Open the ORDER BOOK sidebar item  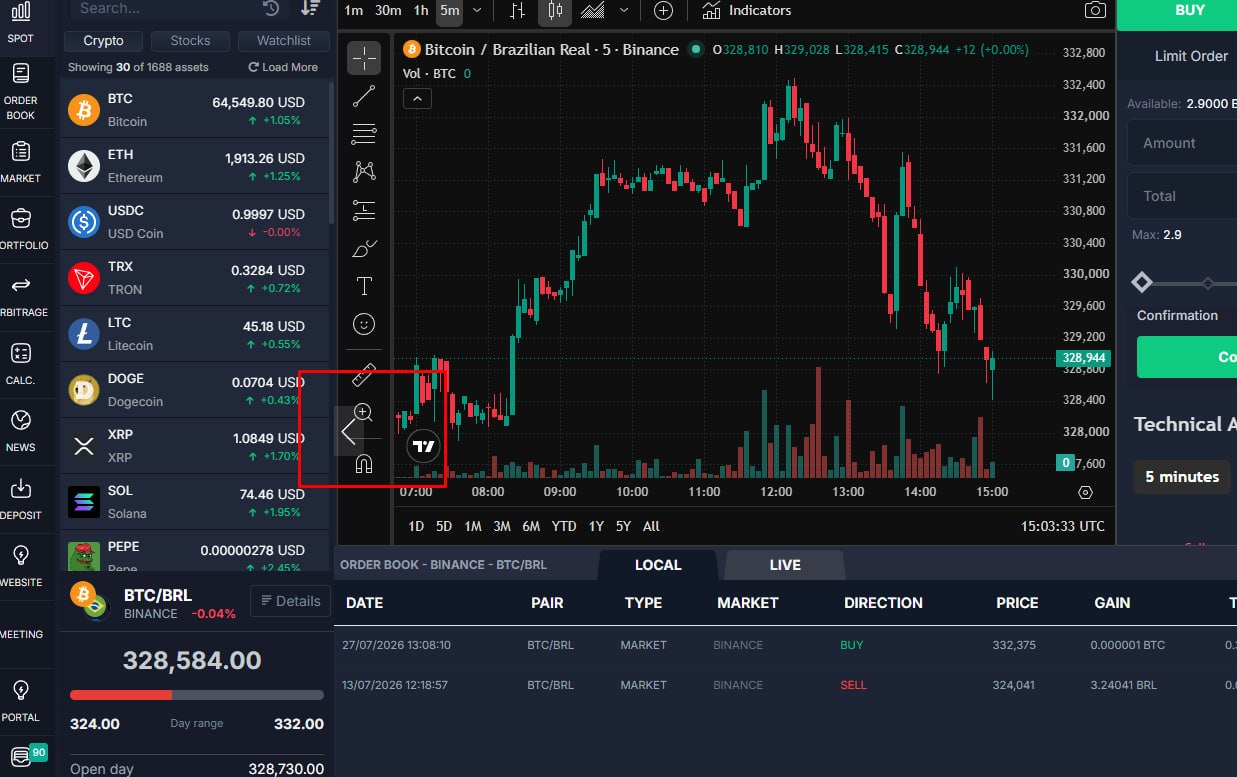(x=20, y=91)
